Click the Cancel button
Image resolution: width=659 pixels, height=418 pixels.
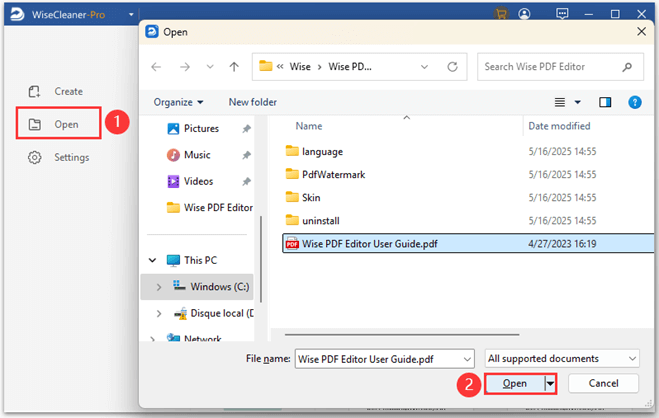coord(603,384)
